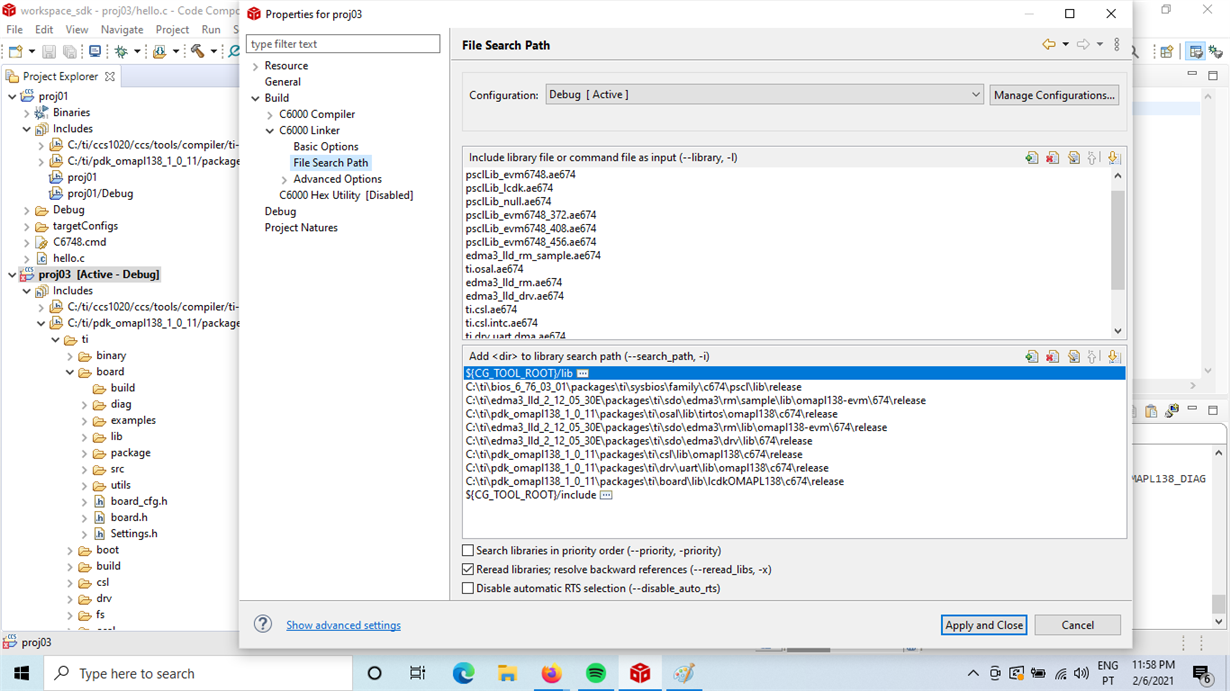
Task: Open the Navigate menu
Action: 122,30
